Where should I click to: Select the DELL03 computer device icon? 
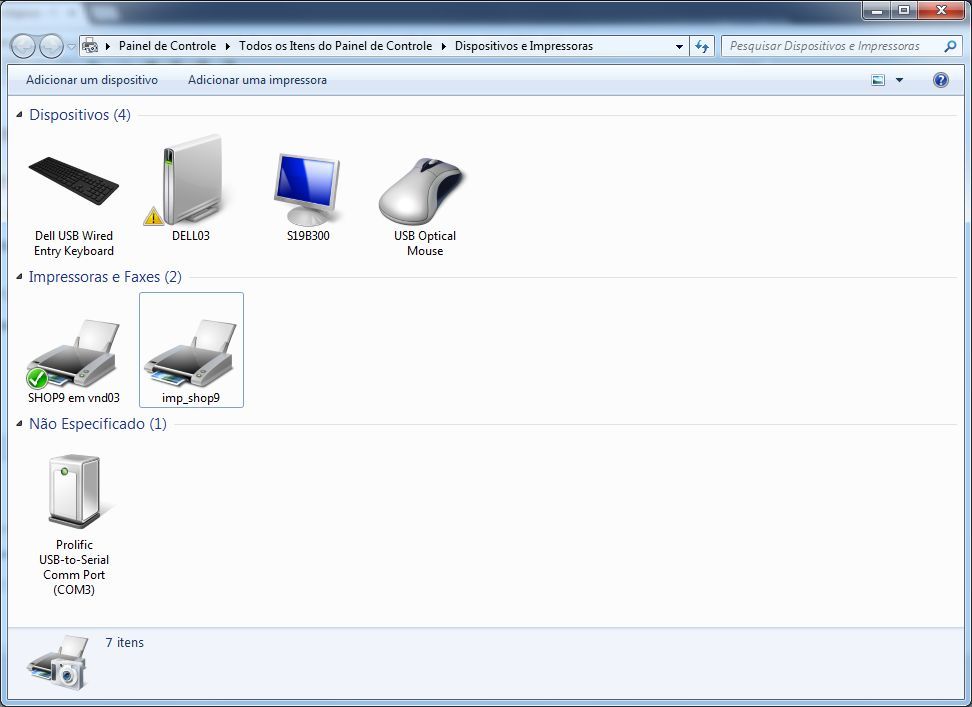coord(191,189)
